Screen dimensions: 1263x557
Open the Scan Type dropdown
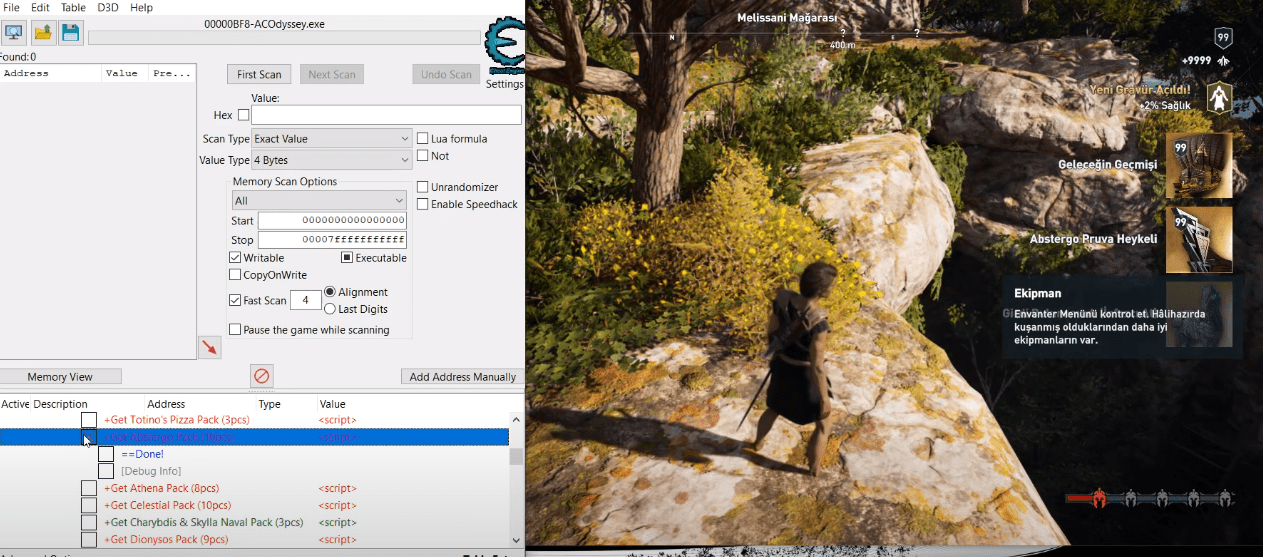(x=331, y=139)
